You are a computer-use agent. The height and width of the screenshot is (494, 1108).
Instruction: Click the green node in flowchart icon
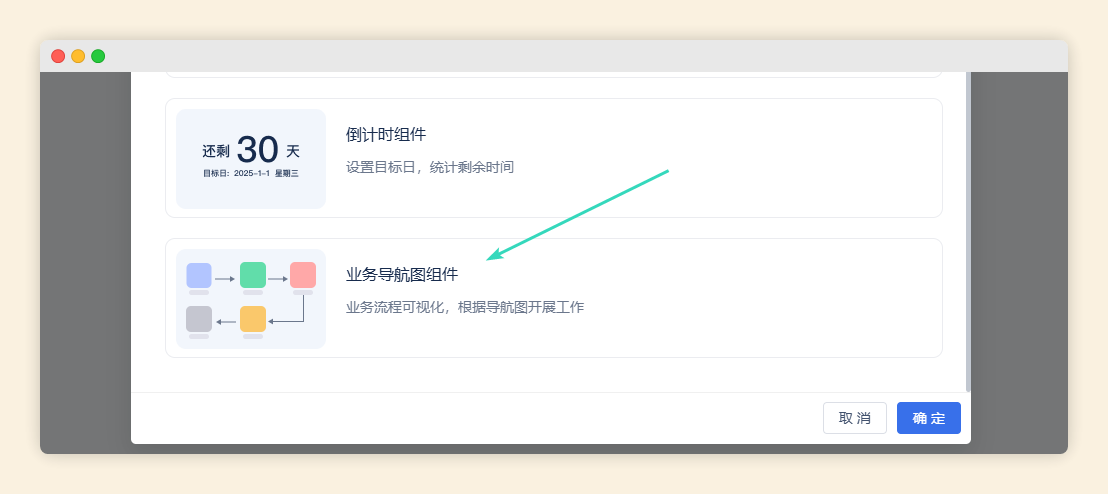pos(253,275)
